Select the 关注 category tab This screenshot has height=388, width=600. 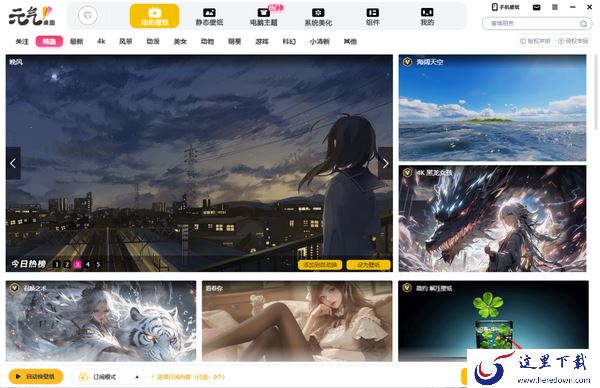[x=22, y=41]
